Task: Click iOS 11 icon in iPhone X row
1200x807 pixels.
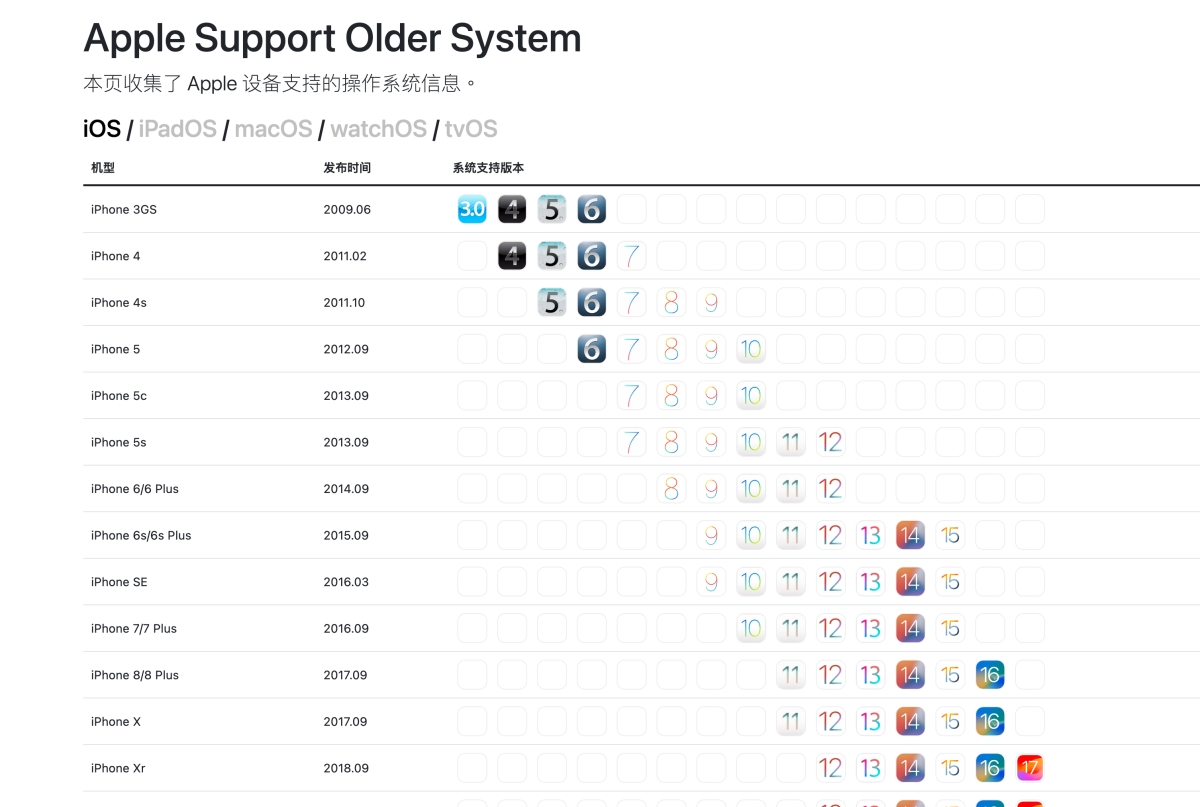Action: 791,721
